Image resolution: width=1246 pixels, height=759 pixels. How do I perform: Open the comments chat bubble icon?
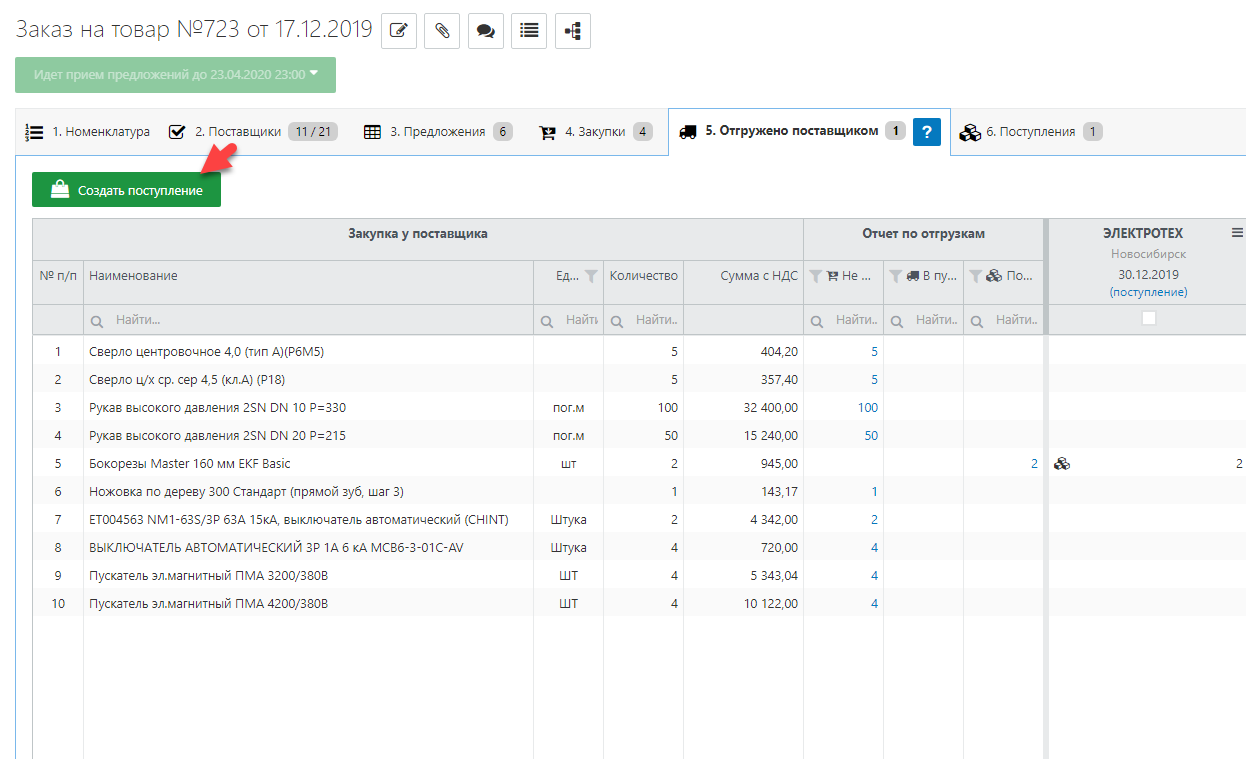click(485, 30)
